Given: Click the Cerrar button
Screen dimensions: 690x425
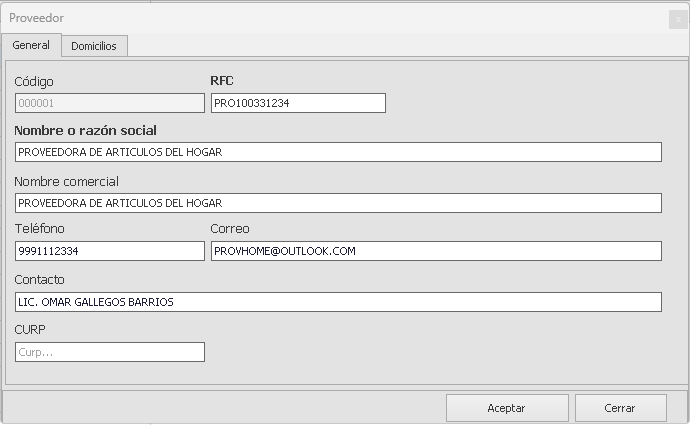Looking at the screenshot, I should [620, 408].
